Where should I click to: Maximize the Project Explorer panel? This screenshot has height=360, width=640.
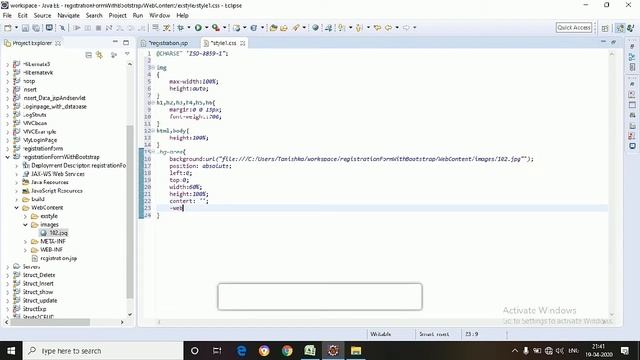tap(126, 42)
